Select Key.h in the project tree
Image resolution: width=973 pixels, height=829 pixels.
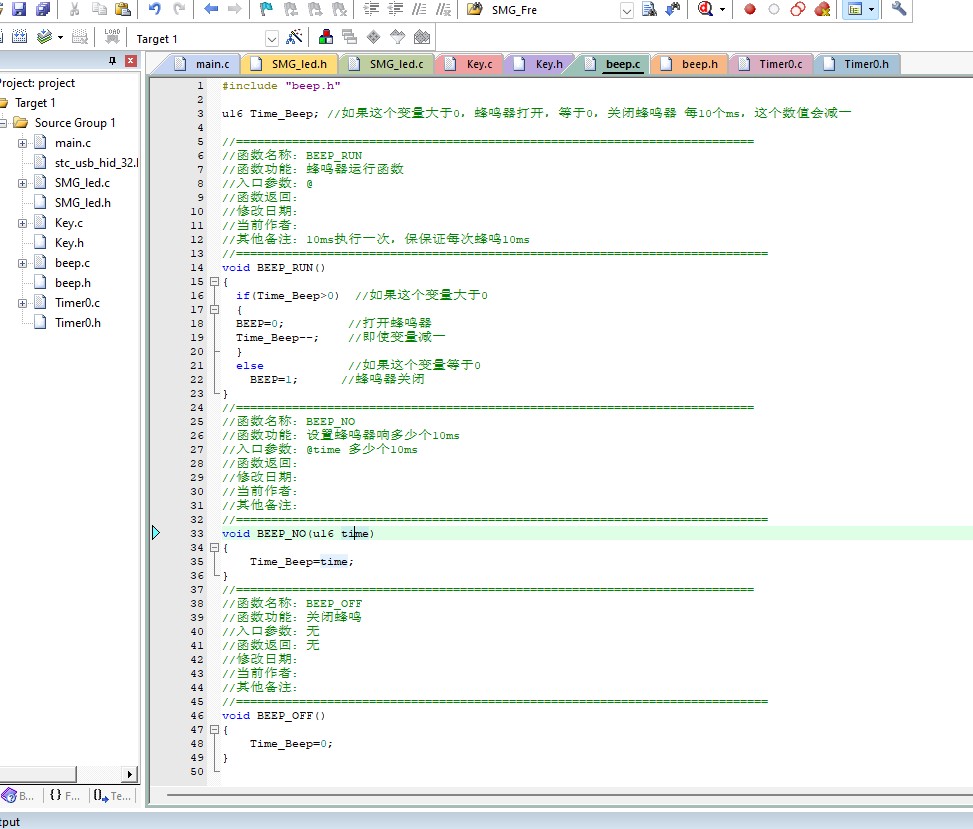coord(69,243)
